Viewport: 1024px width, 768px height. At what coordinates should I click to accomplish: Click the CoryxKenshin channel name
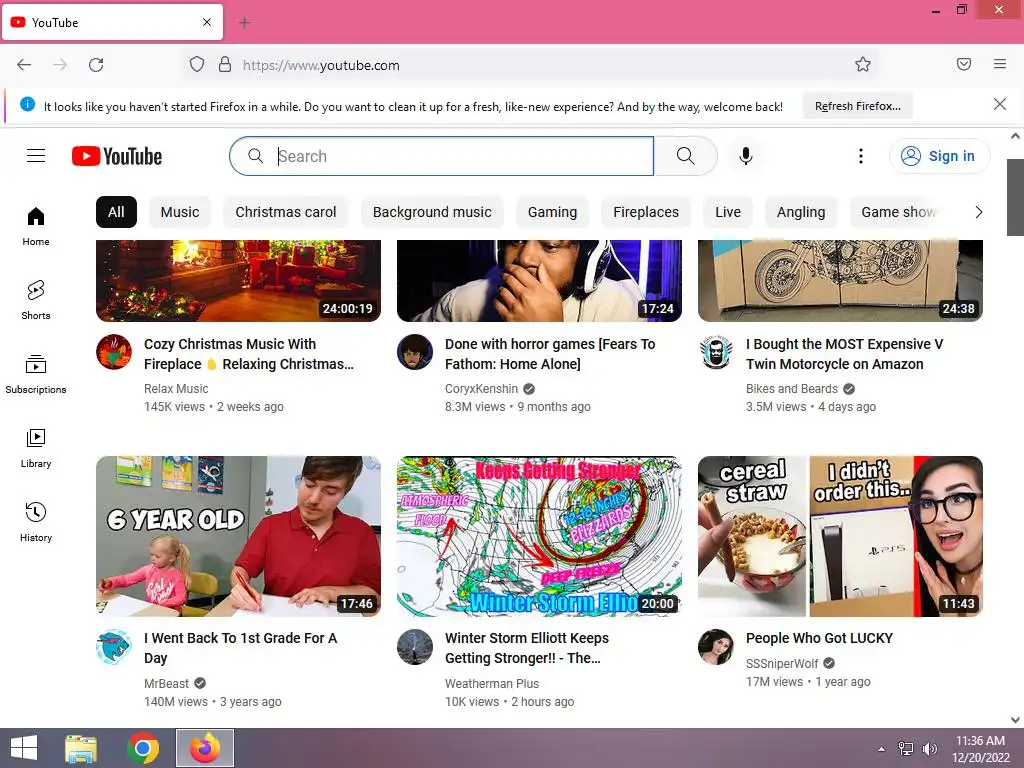(481, 389)
